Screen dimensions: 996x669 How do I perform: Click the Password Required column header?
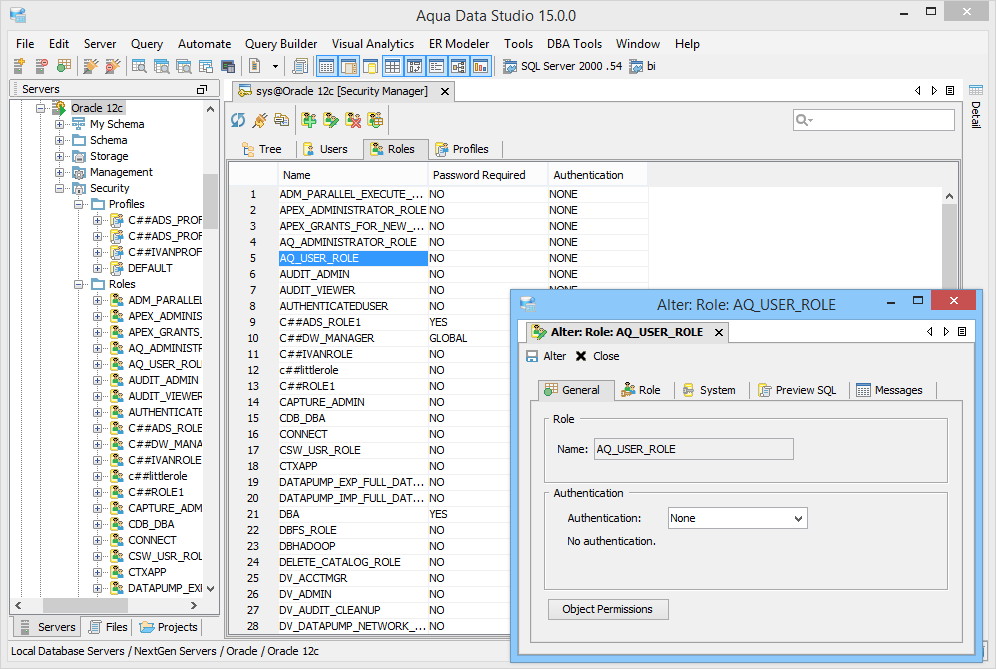487,175
